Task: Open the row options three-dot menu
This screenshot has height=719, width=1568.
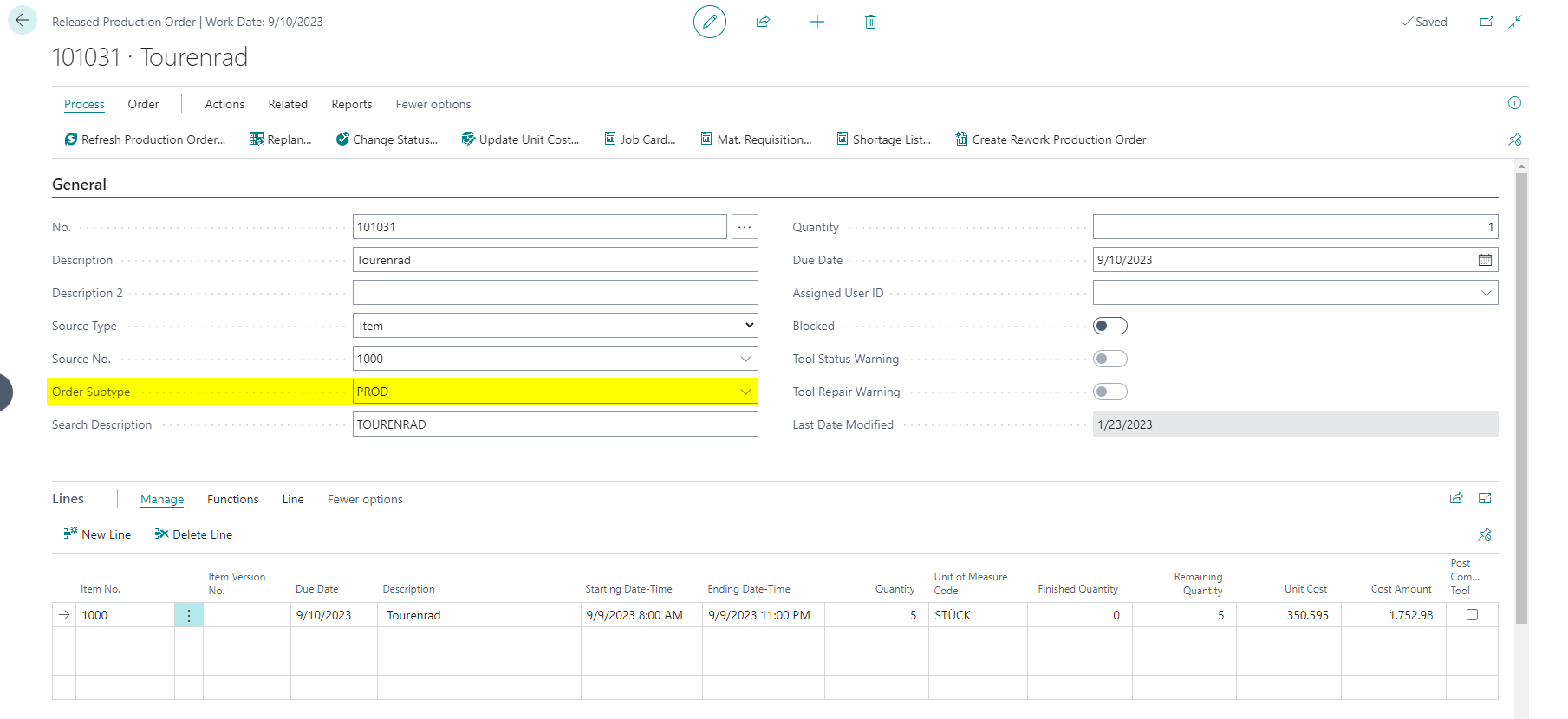Action: 189,615
